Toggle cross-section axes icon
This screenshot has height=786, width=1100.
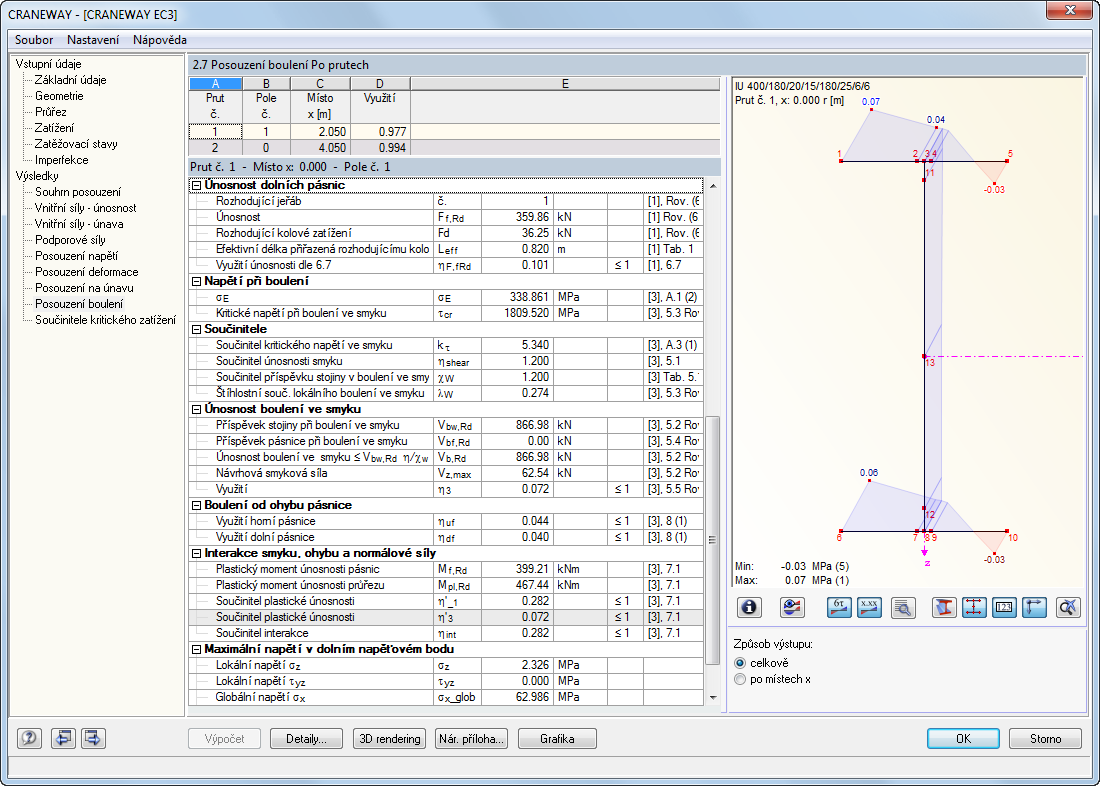1034,607
